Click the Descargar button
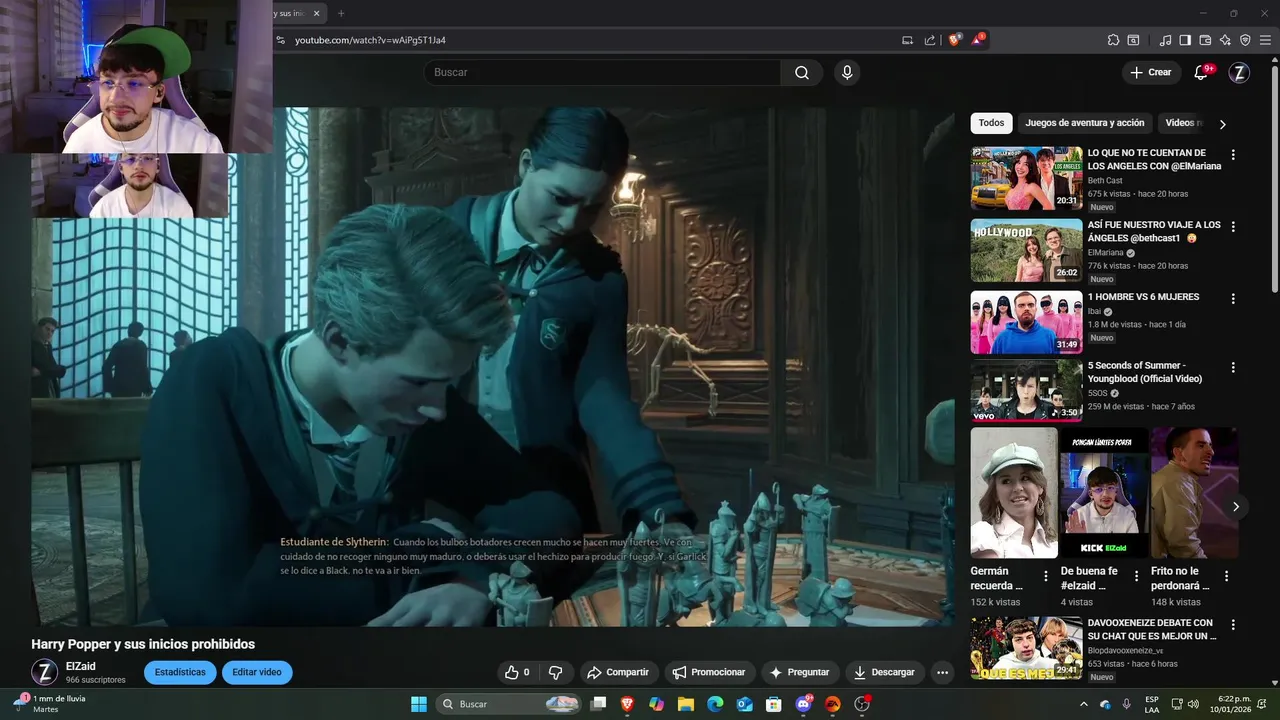Screen dimensions: 1280x720 point(885,672)
